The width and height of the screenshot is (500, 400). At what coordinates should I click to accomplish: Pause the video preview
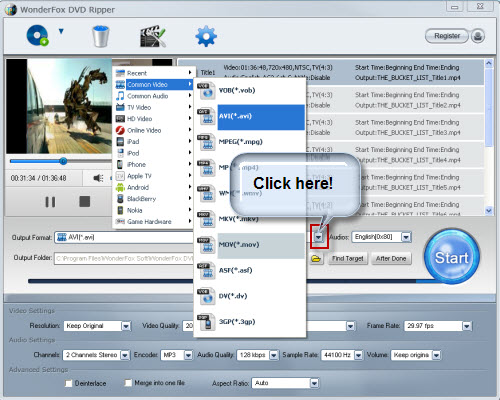(x=50, y=202)
